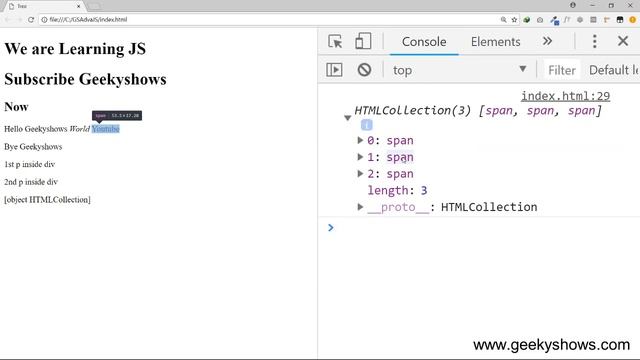
Task: Click the Subscribe Geekyshows heading
Action: click(x=85, y=79)
